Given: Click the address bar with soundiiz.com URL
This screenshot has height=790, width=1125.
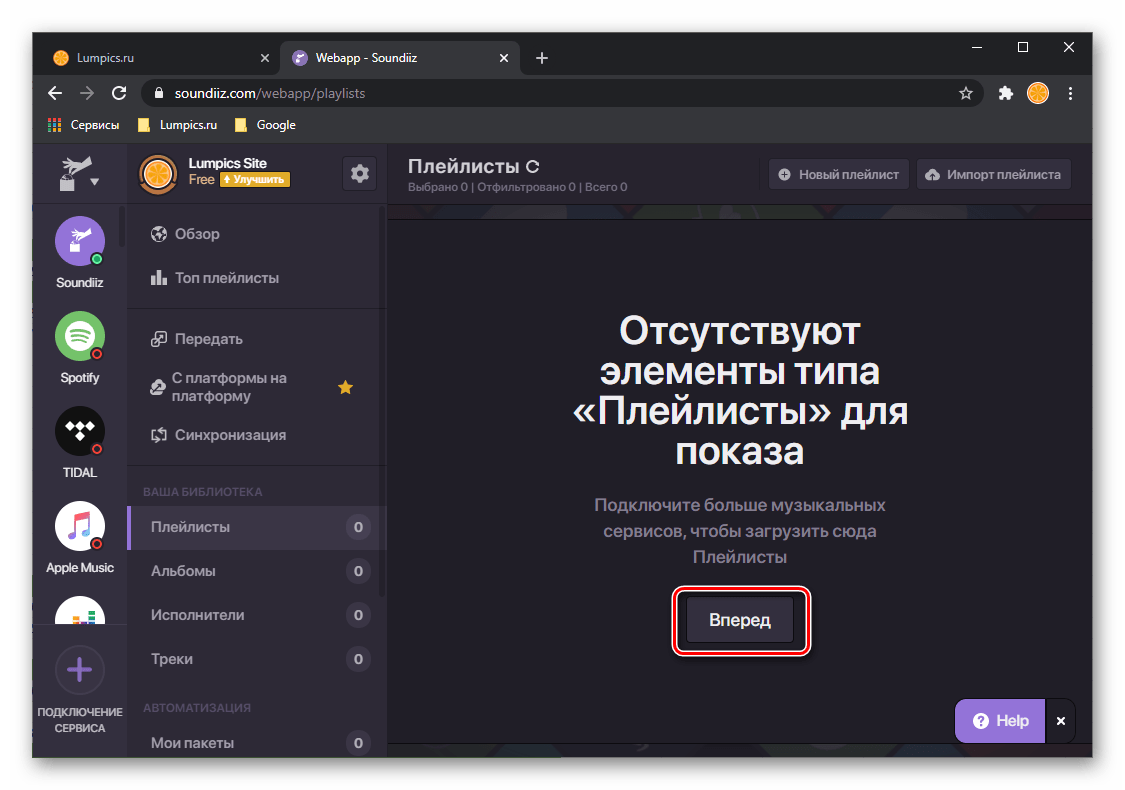Looking at the screenshot, I should (550, 93).
